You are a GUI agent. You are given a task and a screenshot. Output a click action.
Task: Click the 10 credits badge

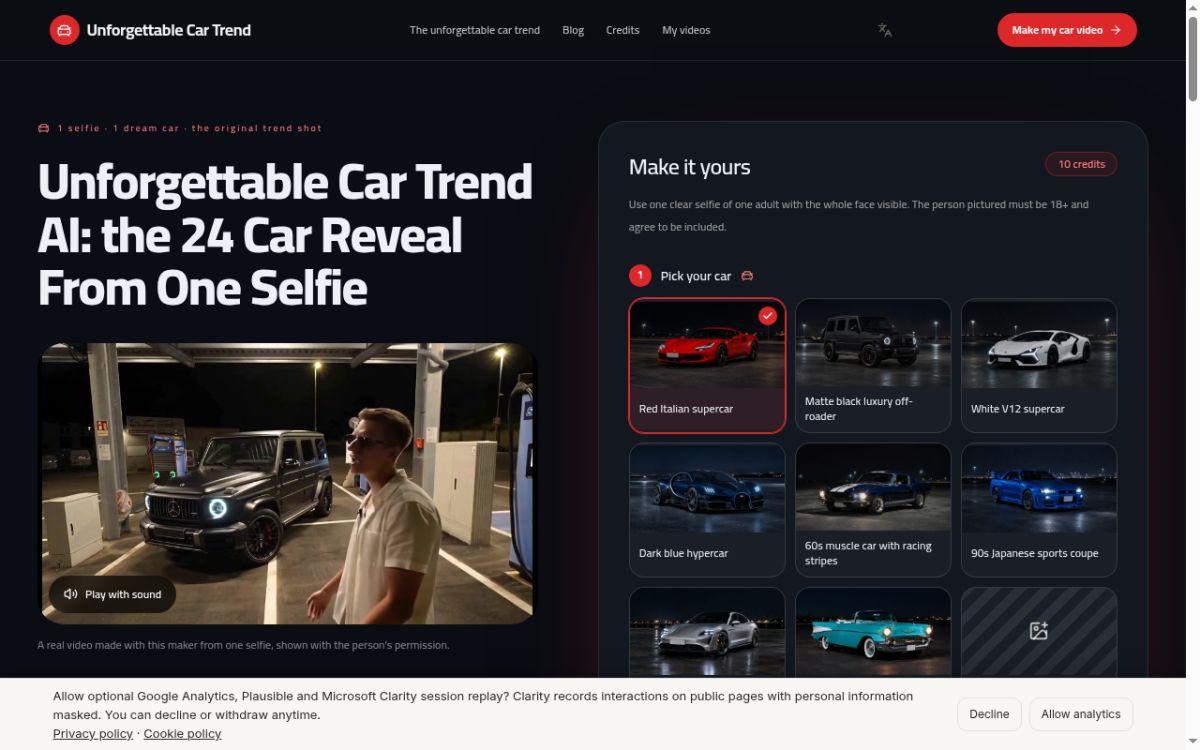pyautogui.click(x=1081, y=164)
